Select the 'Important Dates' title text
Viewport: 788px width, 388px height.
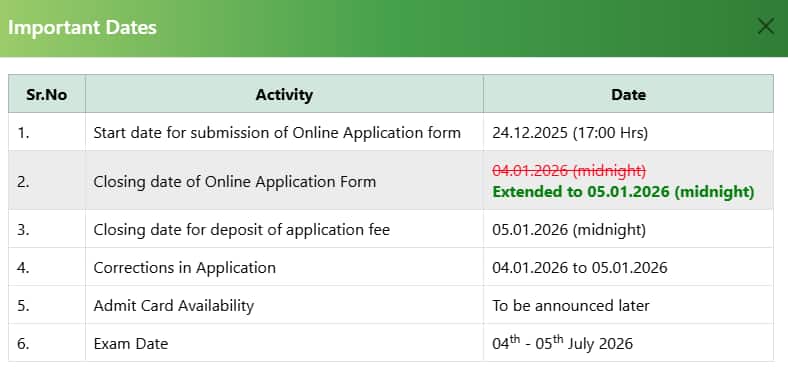pyautogui.click(x=82, y=27)
